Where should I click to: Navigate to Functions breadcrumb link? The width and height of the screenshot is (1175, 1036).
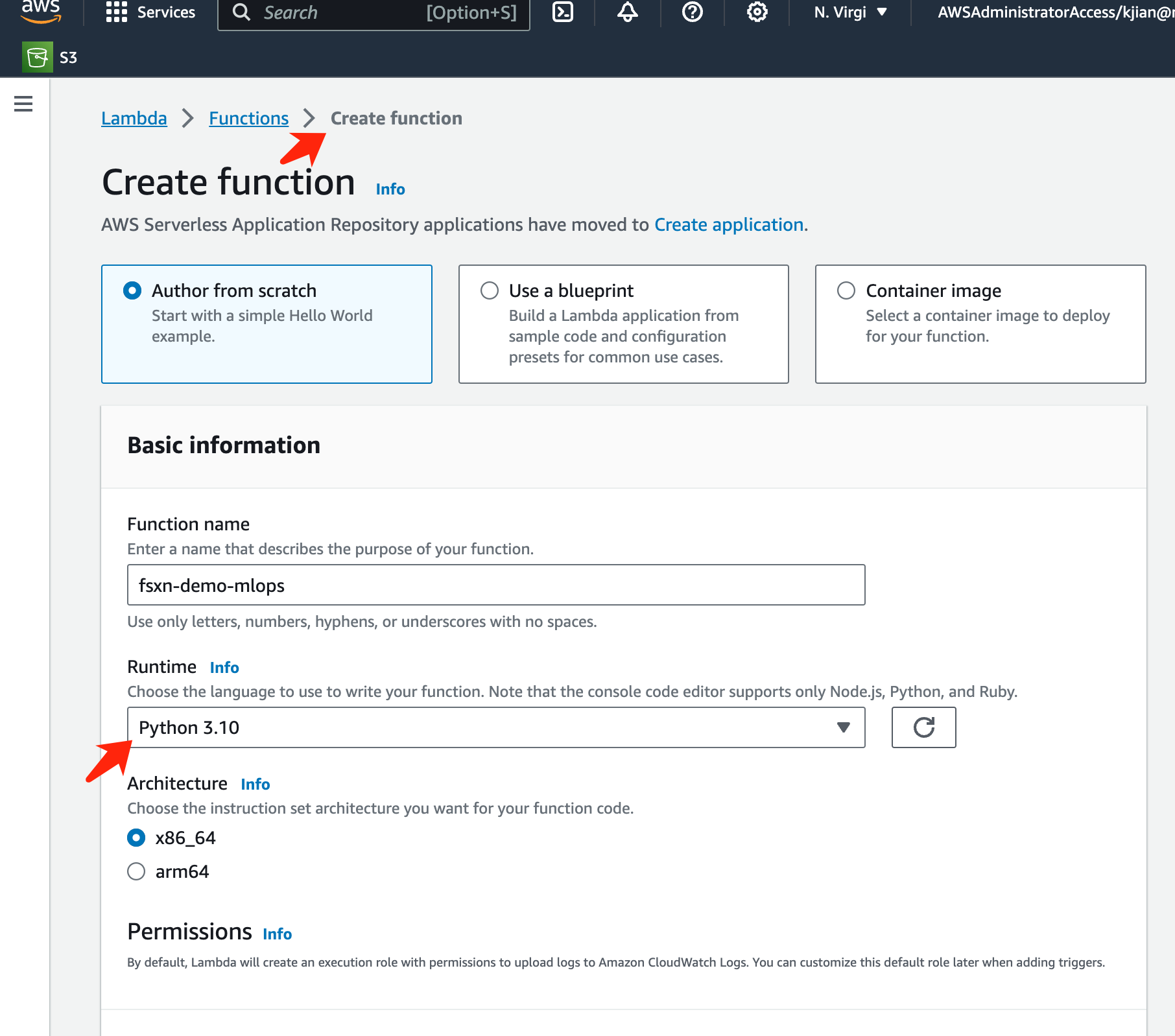pyautogui.click(x=248, y=118)
